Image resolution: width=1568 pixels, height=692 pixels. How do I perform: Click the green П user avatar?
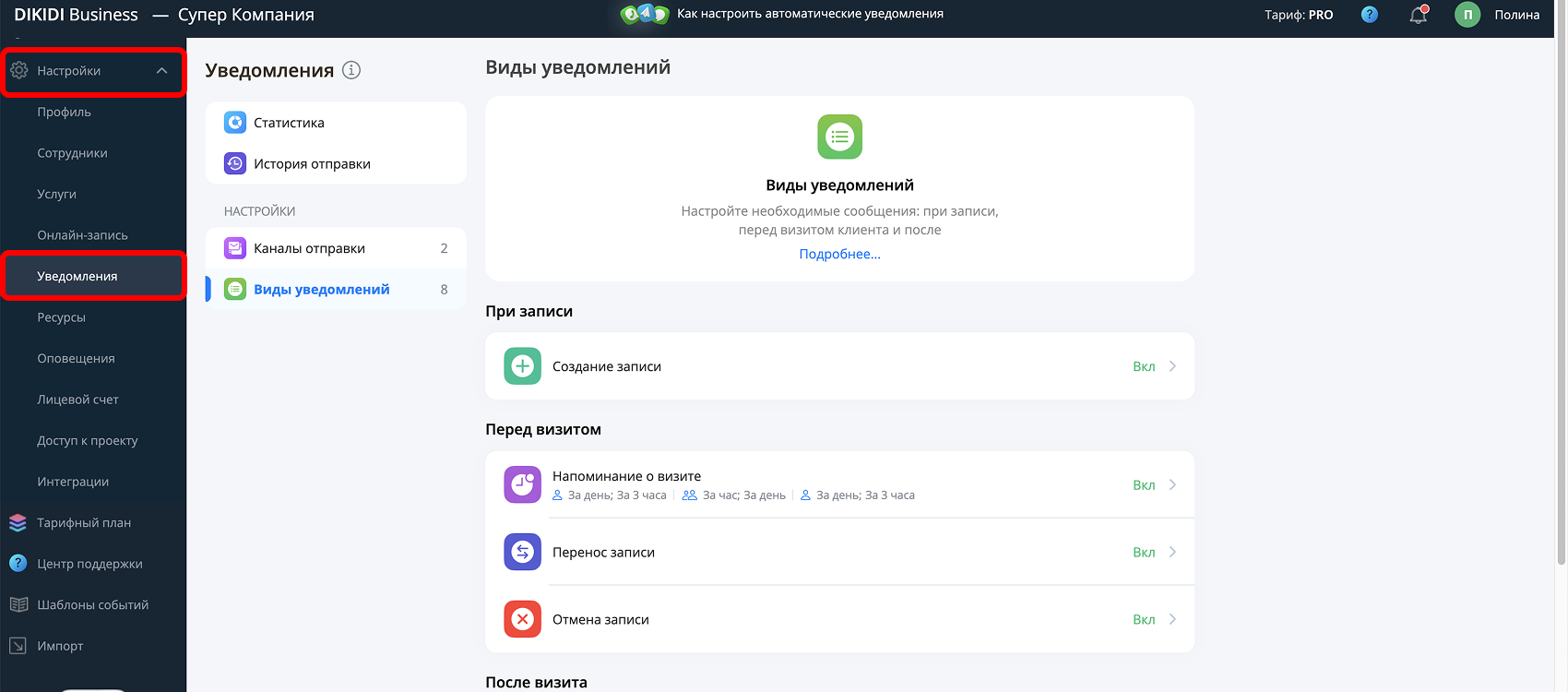[1467, 15]
